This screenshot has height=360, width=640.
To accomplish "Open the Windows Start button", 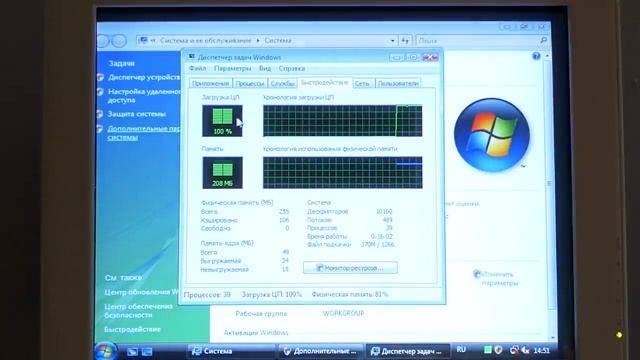I will pos(106,351).
